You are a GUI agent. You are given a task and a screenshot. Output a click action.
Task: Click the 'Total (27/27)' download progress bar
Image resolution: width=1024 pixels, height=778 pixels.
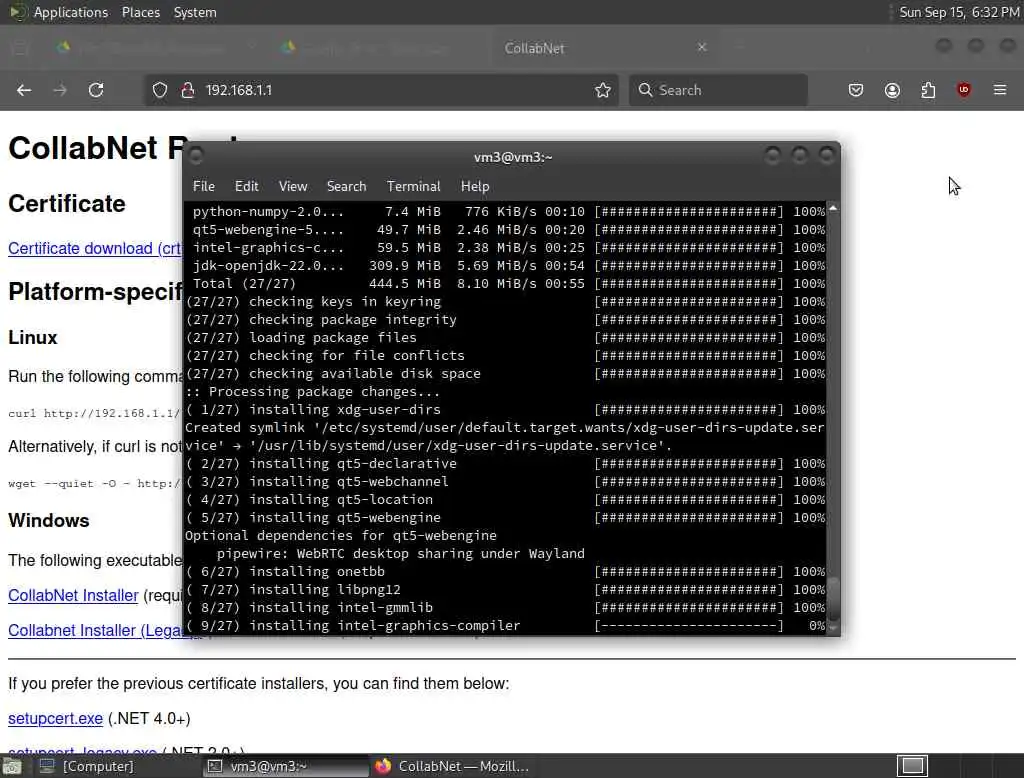688,284
